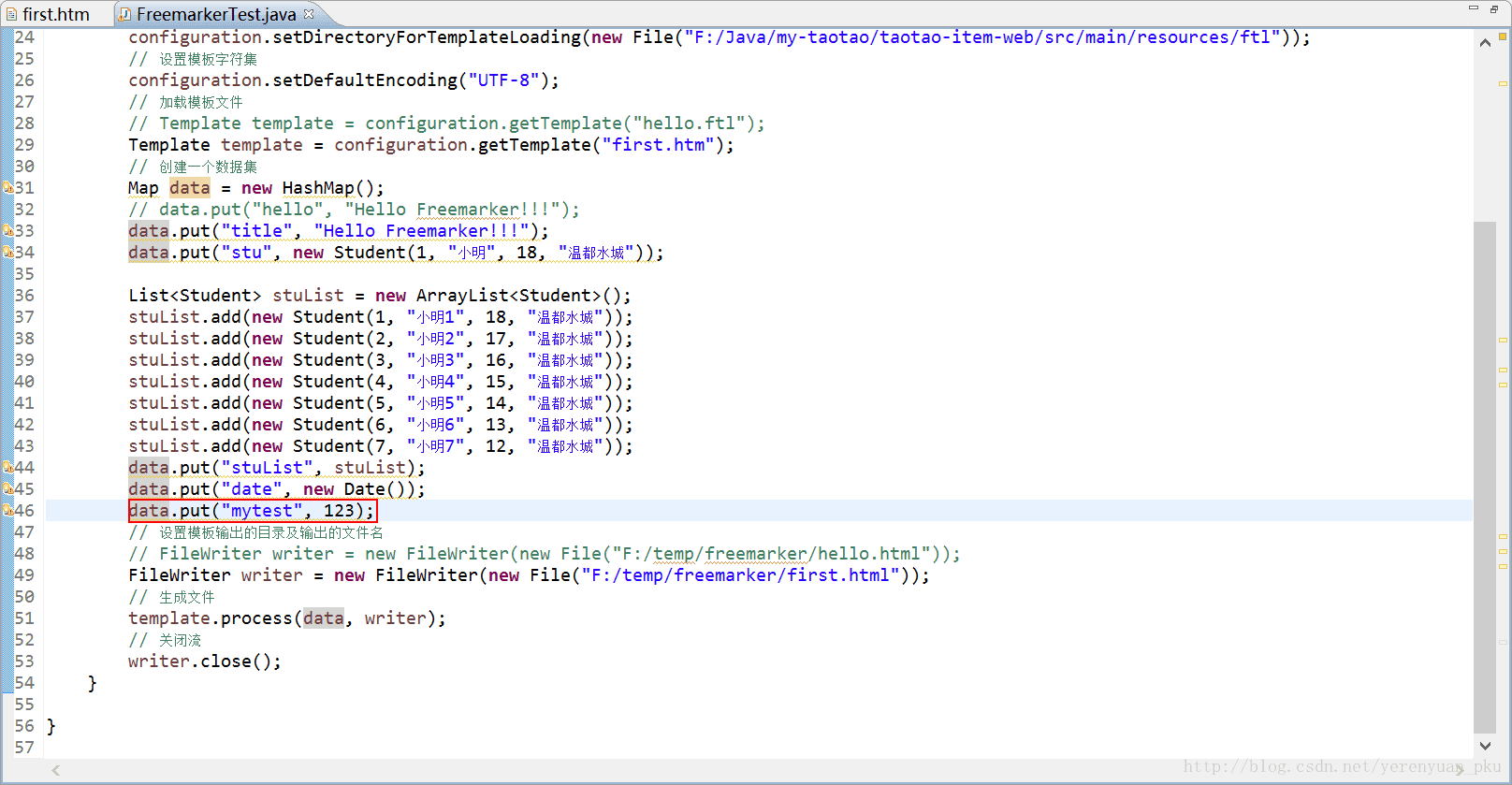Click the commented data.put("hello" line
This screenshot has height=785, width=1512.
354,210
